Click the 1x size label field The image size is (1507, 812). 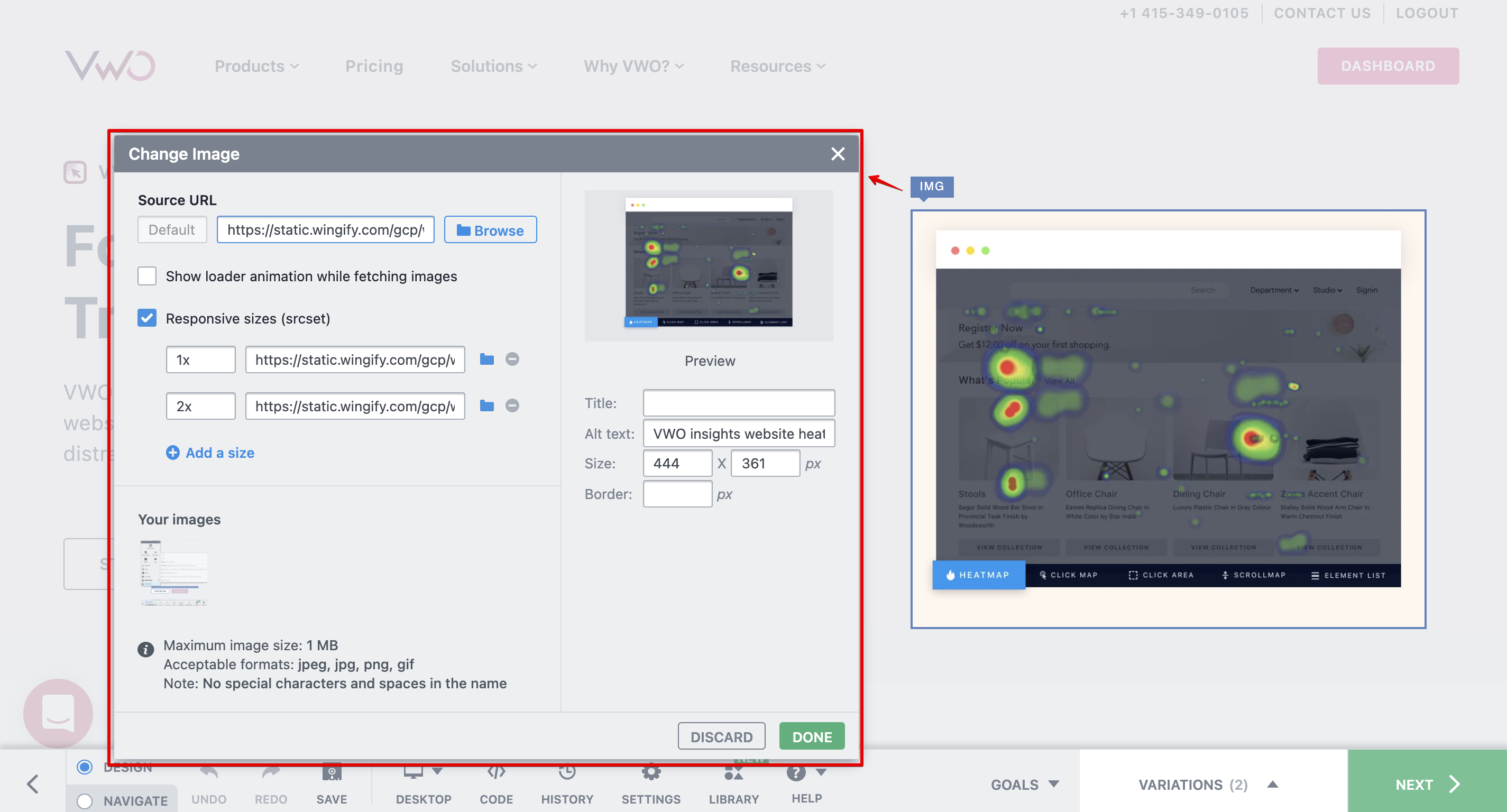pyautogui.click(x=200, y=359)
